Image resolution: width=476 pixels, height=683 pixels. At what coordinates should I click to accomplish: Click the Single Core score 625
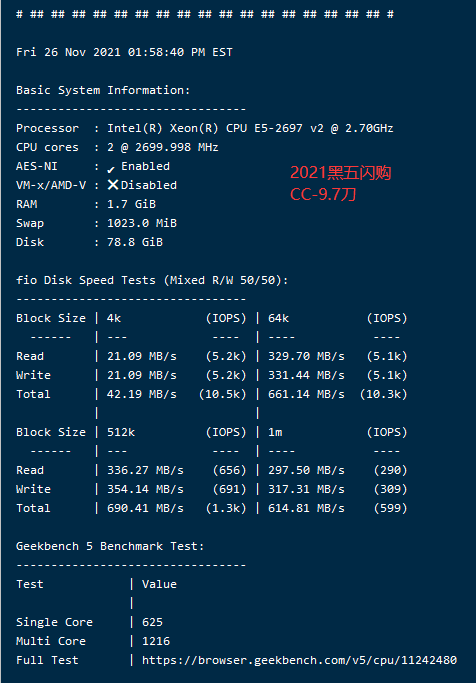tap(152, 622)
